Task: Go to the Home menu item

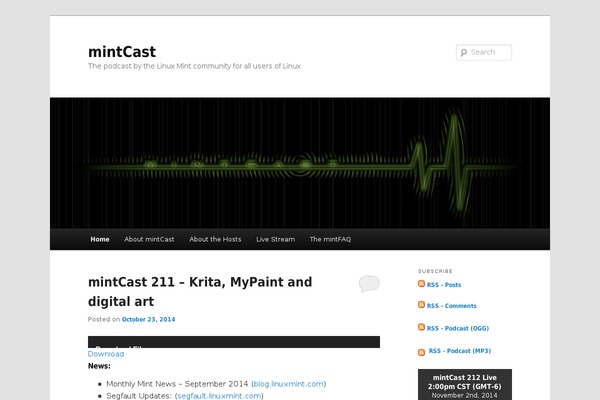Action: pyautogui.click(x=100, y=239)
